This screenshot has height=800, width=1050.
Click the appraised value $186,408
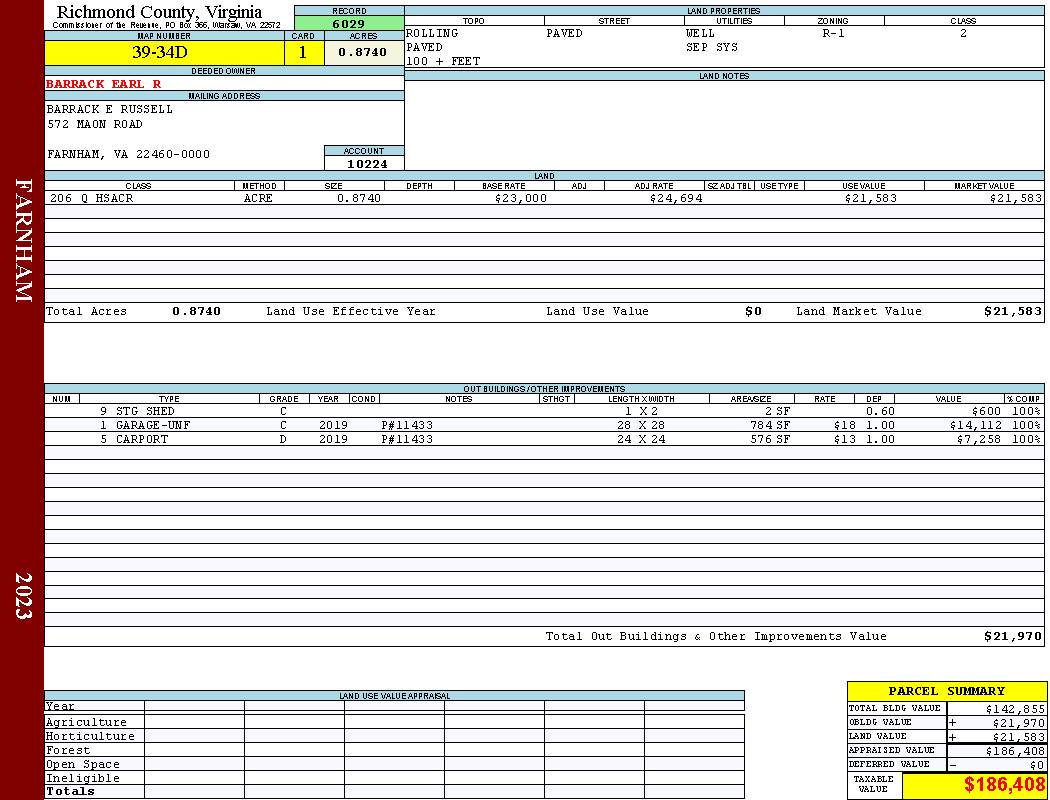pyautogui.click(x=1015, y=752)
